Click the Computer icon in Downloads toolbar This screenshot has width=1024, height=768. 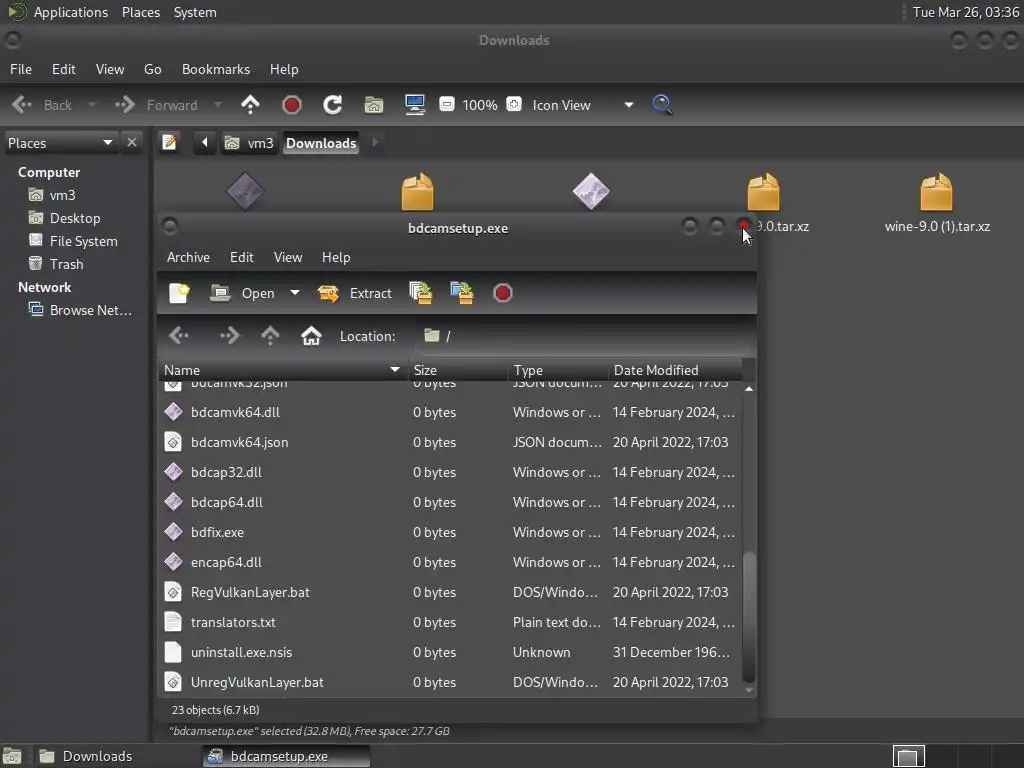coord(415,105)
